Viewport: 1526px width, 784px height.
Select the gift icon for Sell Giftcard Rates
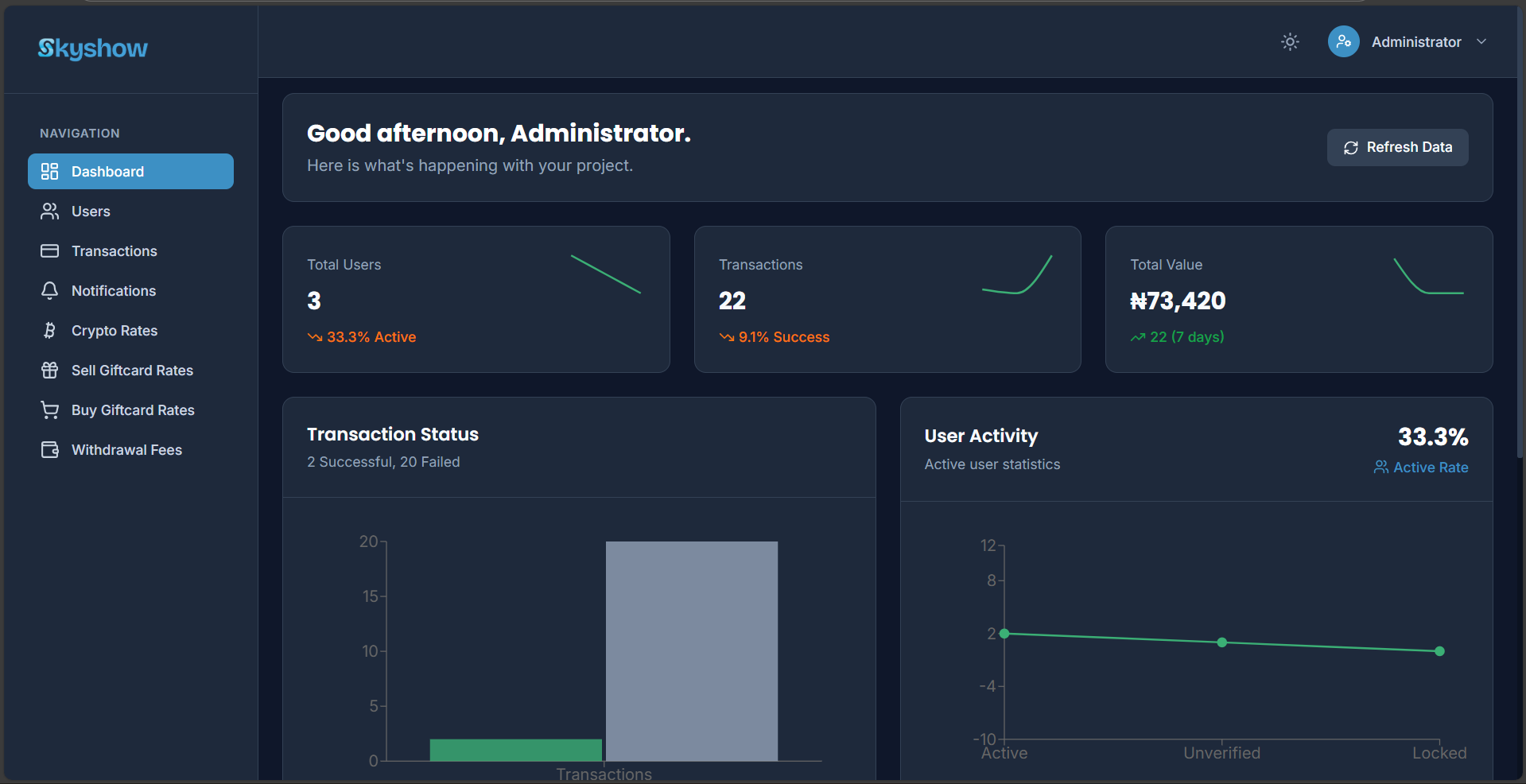point(49,370)
